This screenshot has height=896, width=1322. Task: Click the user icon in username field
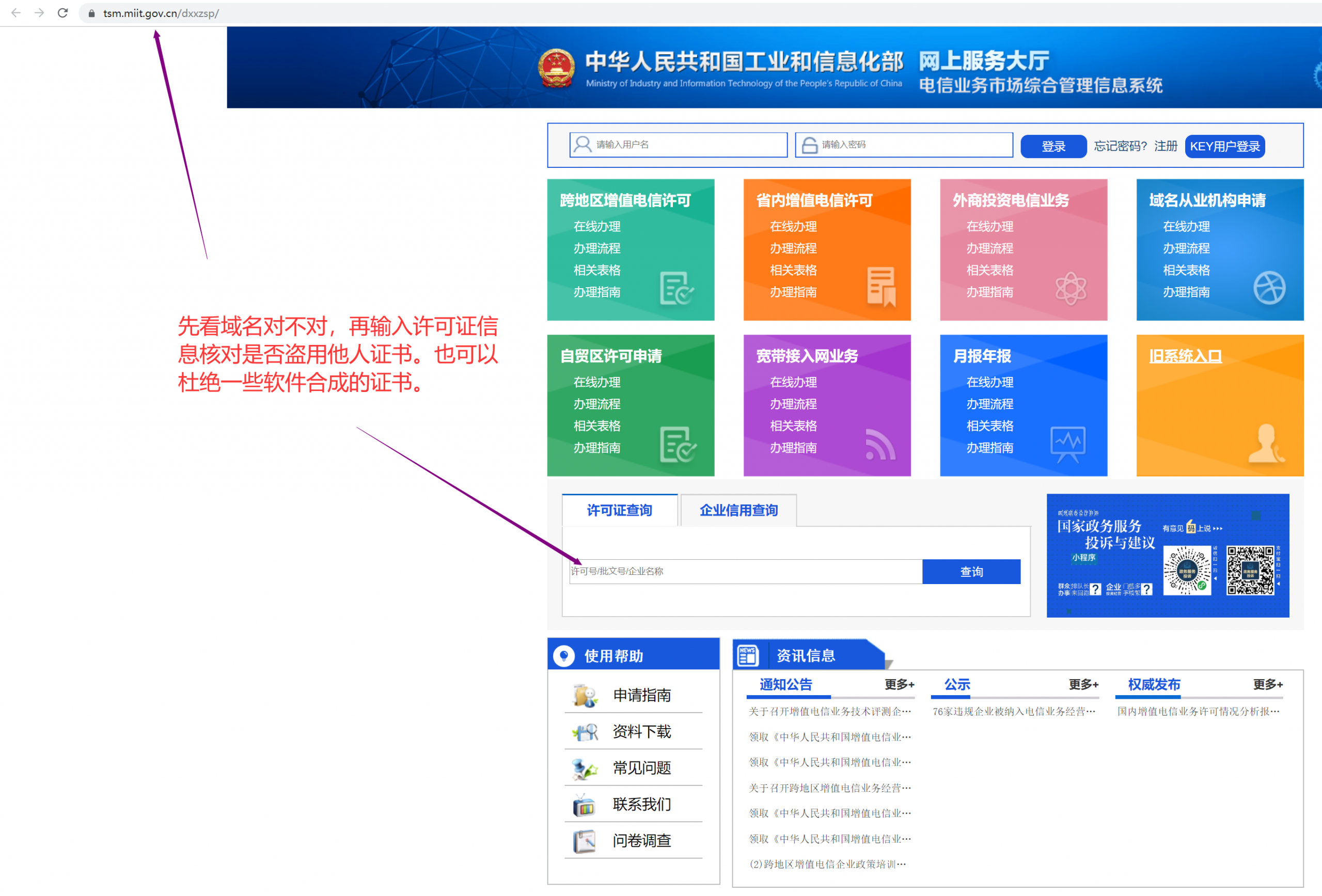(x=583, y=145)
